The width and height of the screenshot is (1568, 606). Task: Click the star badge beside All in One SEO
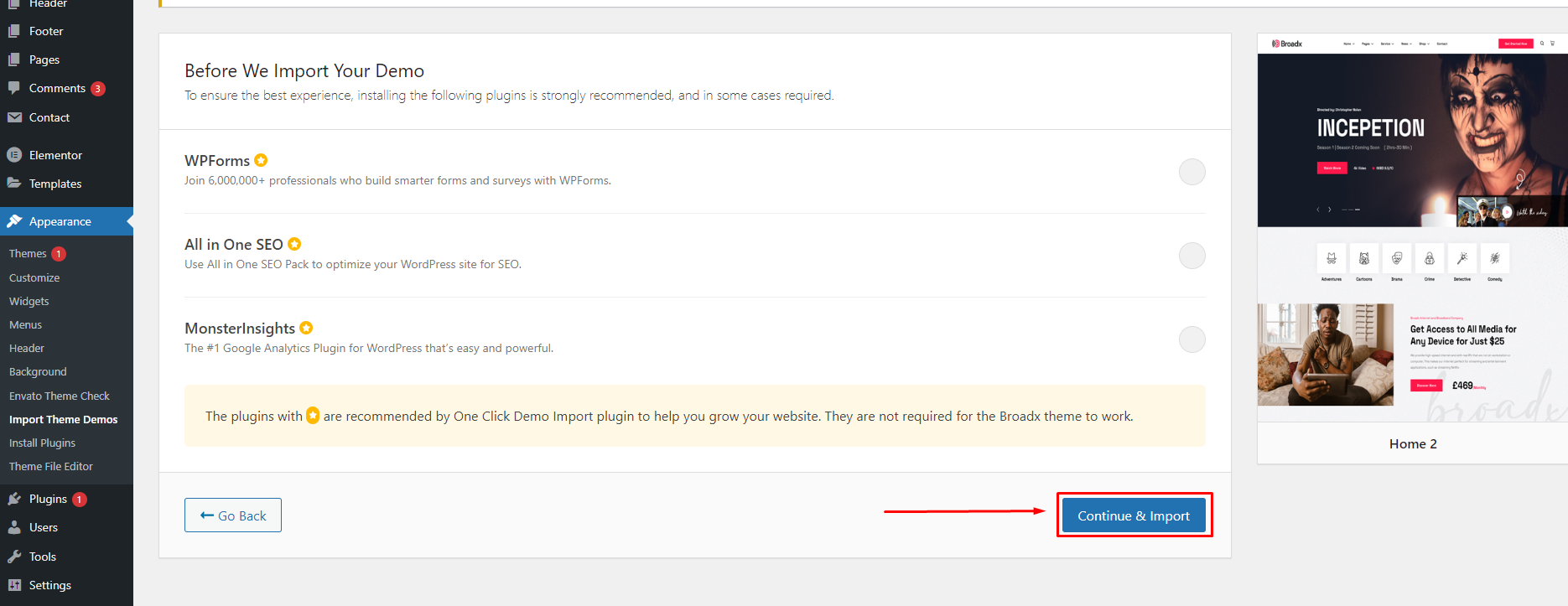294,244
